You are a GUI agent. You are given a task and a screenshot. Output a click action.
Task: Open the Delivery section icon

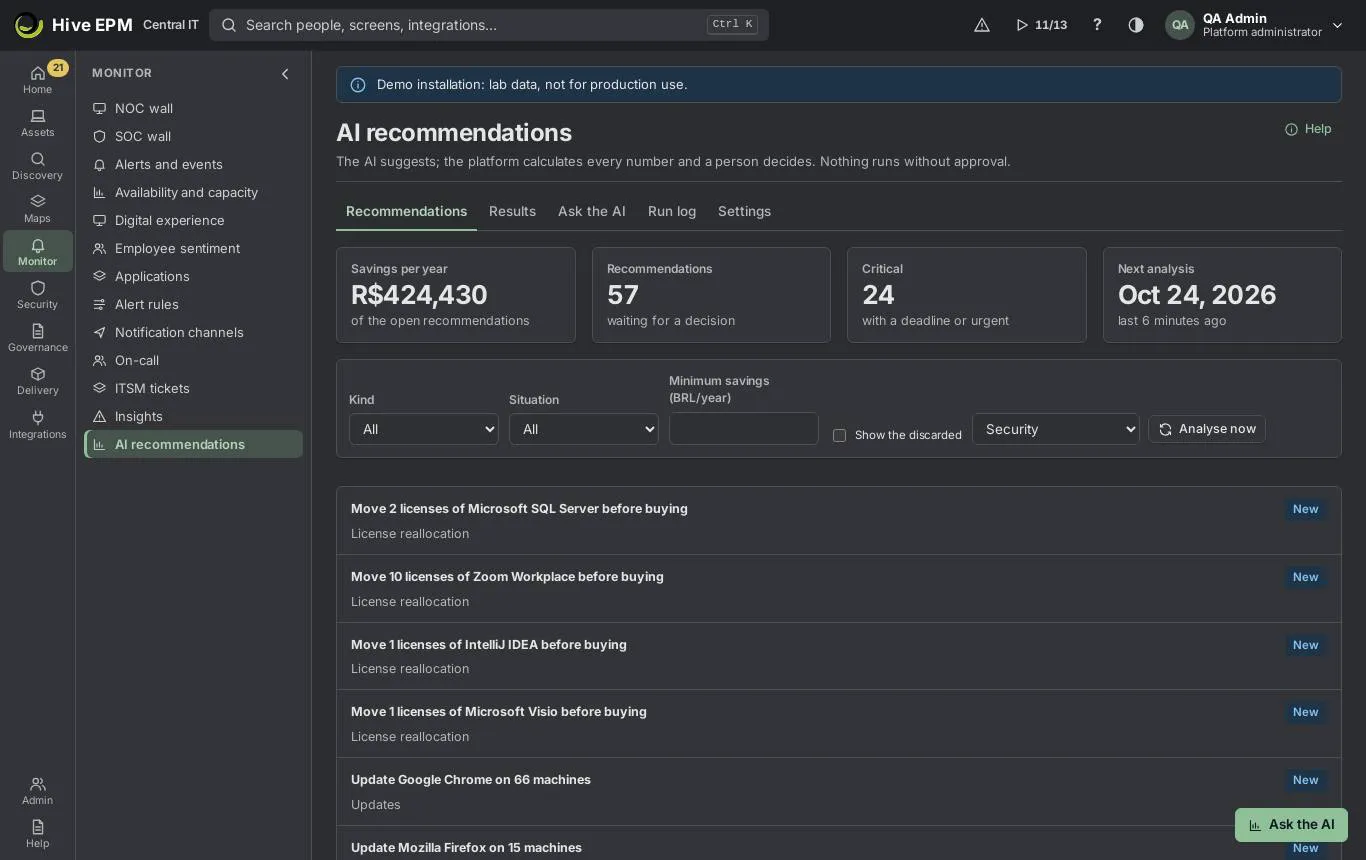(x=37, y=381)
